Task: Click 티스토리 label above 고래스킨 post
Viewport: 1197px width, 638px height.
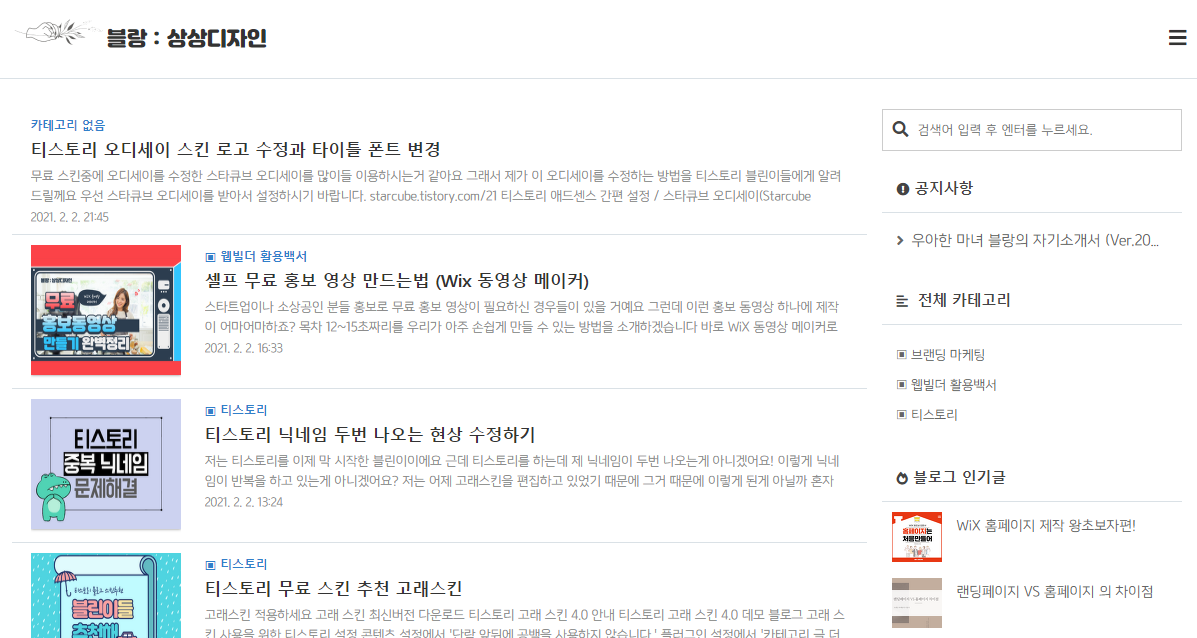Action: 244,565
